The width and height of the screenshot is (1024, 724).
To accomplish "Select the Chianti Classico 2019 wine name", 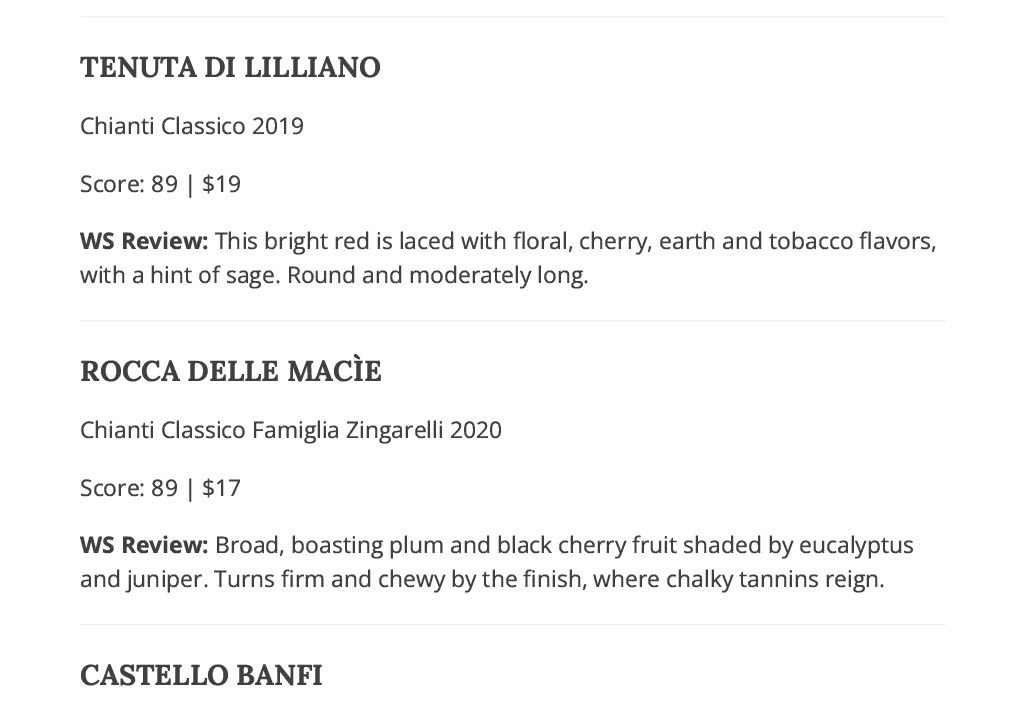I will coord(192,126).
